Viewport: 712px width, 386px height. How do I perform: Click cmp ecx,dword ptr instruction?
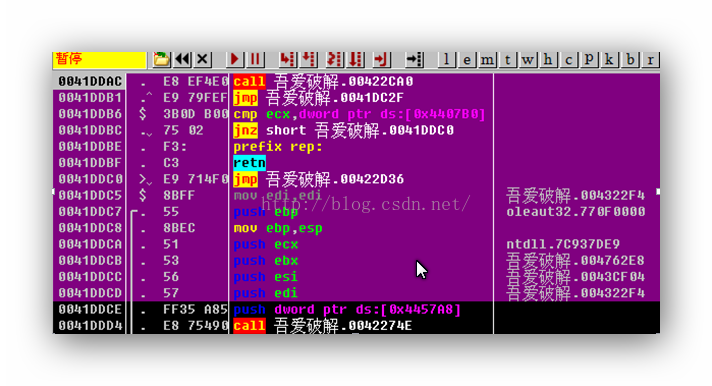pos(359,114)
